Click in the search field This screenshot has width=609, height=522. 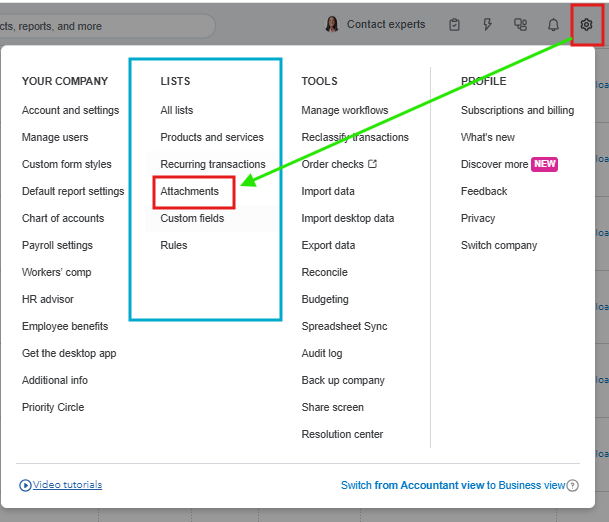click(107, 26)
